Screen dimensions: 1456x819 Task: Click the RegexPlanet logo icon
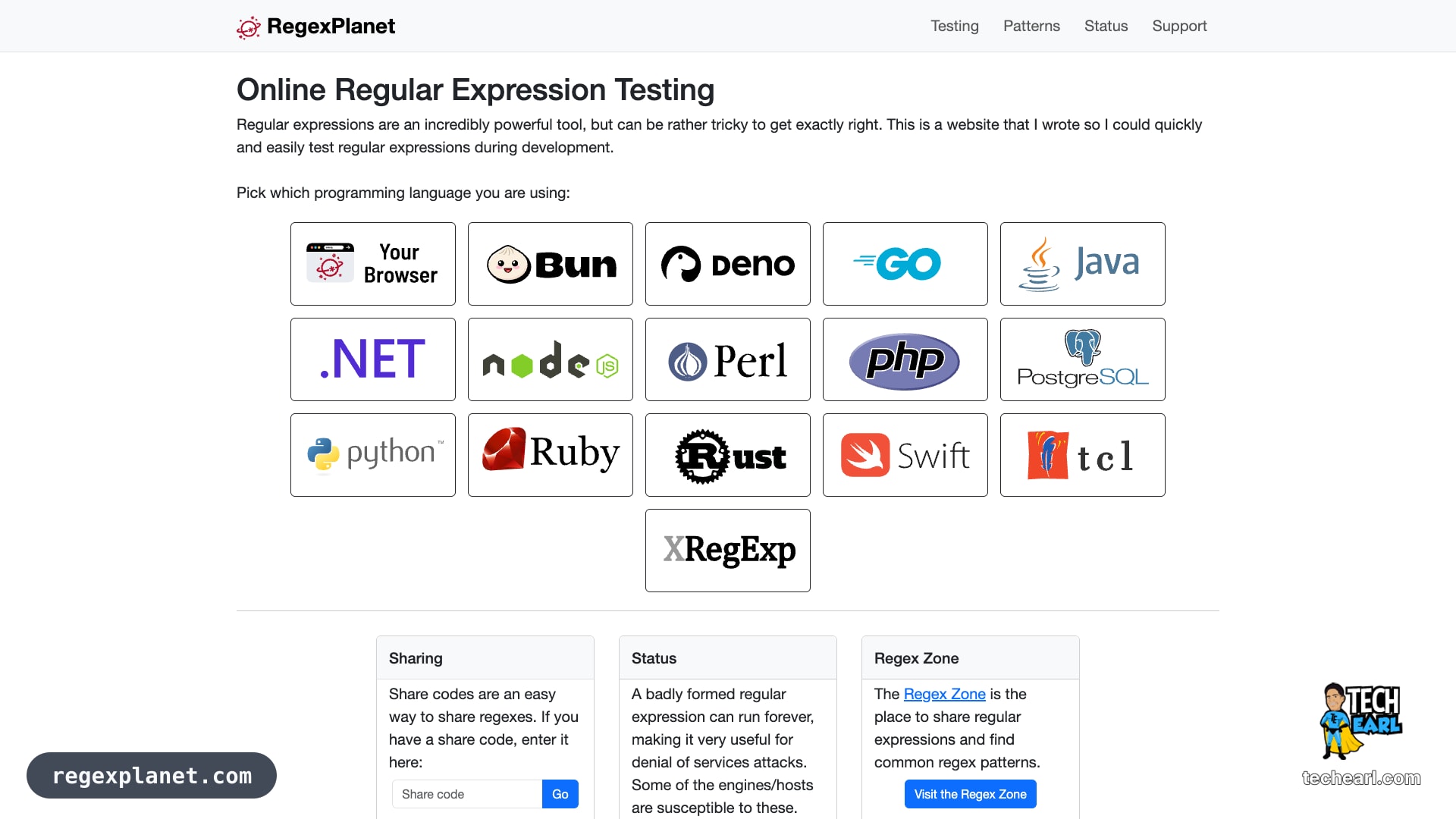click(x=249, y=27)
